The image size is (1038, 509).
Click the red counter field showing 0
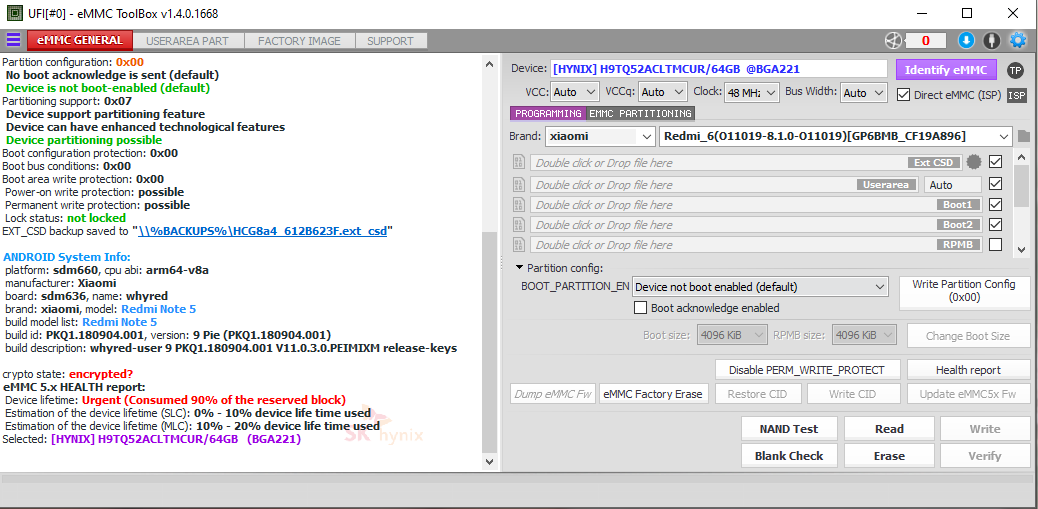(x=925, y=41)
